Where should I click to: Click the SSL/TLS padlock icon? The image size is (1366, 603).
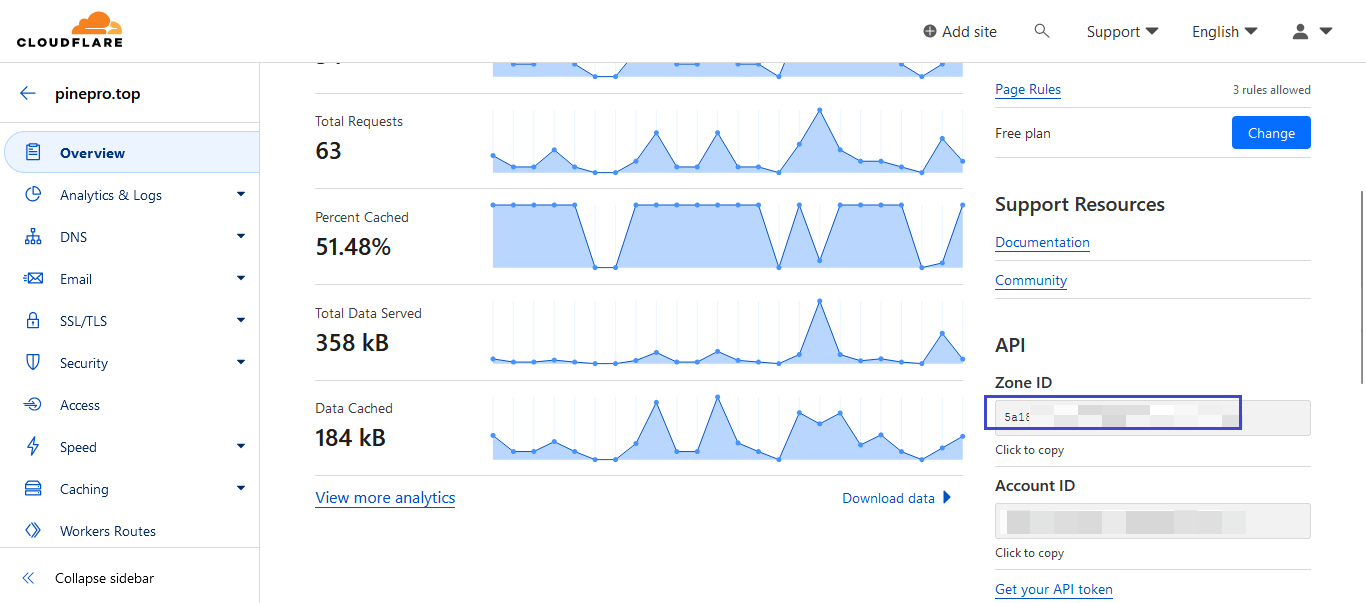pos(33,321)
